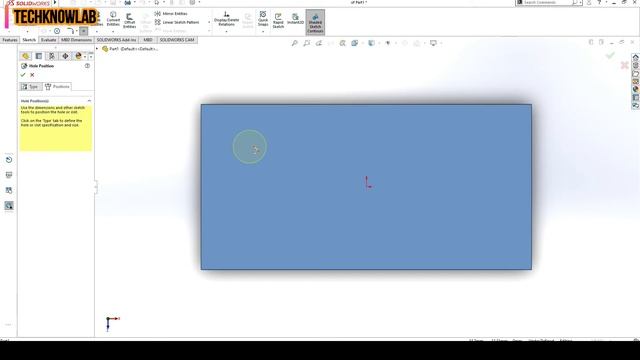Toggle Shaded Sketch Contours

pyautogui.click(x=315, y=22)
